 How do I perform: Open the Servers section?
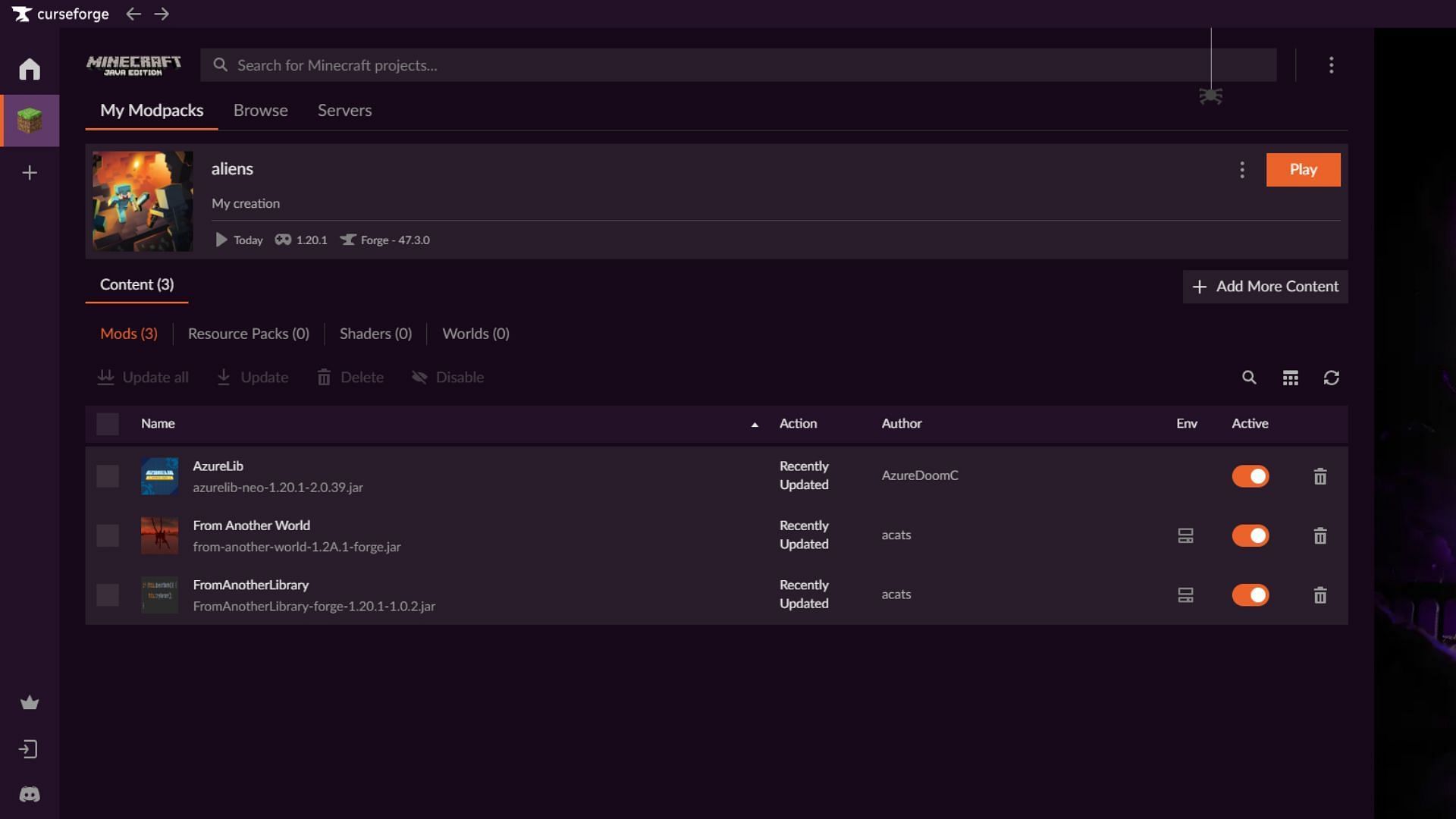344,111
